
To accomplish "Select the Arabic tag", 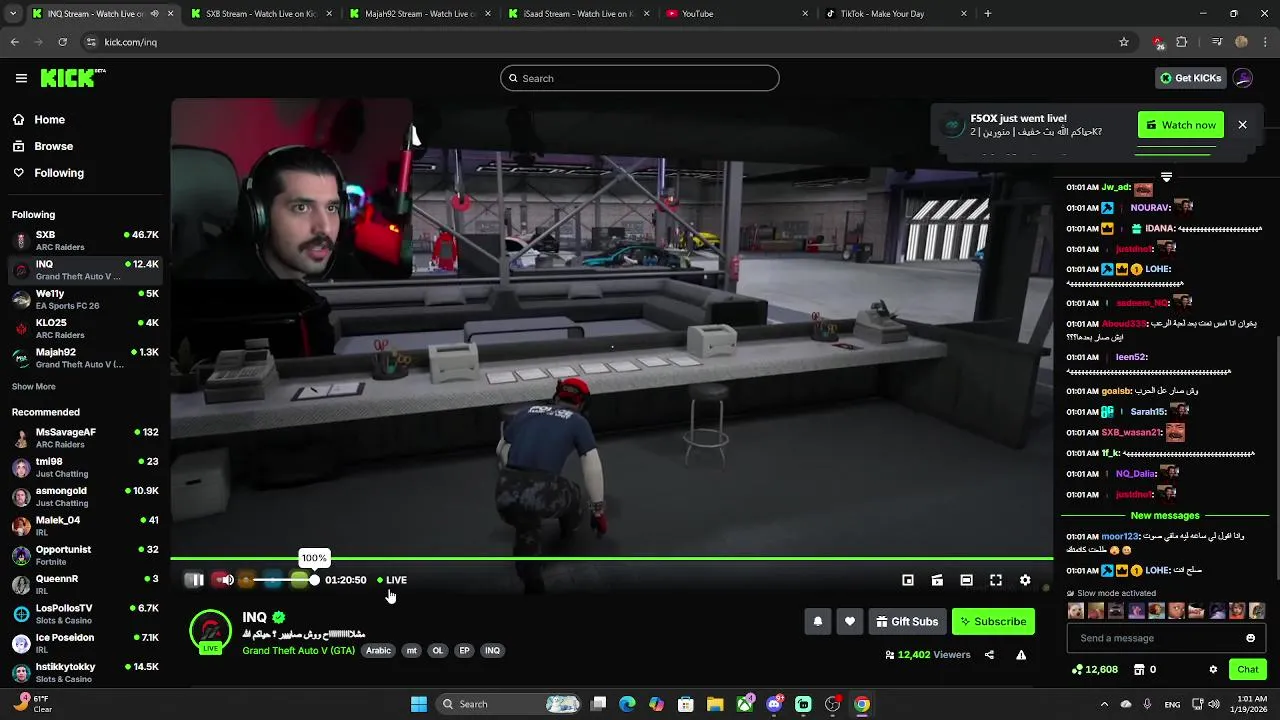I will pyautogui.click(x=378, y=651).
